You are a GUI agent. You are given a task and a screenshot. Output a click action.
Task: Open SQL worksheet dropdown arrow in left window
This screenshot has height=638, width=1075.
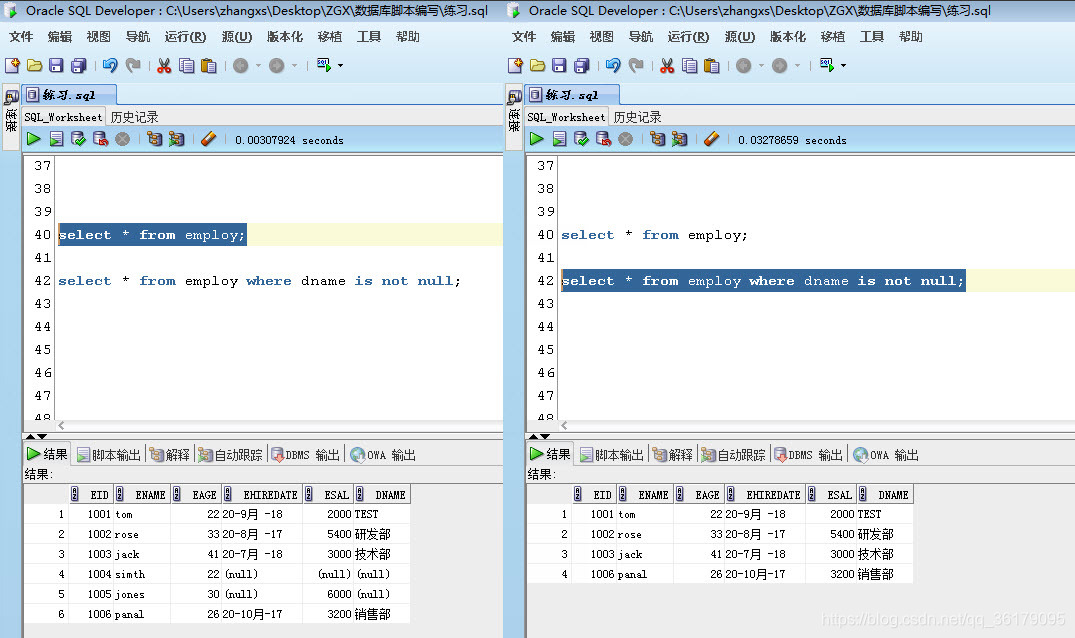tap(341, 66)
